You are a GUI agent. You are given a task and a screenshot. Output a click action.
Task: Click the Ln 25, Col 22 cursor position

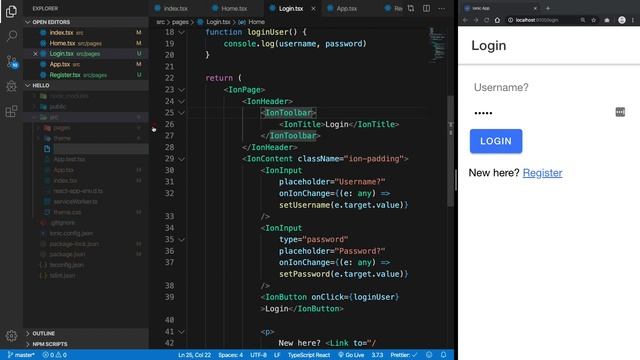coord(195,355)
